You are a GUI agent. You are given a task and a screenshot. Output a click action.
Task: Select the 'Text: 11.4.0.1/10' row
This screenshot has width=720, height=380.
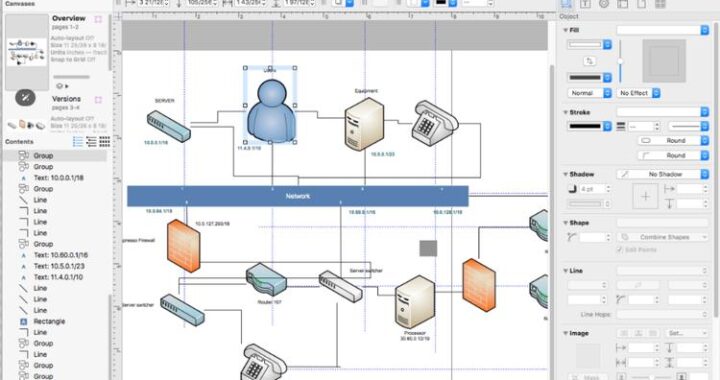point(56,277)
